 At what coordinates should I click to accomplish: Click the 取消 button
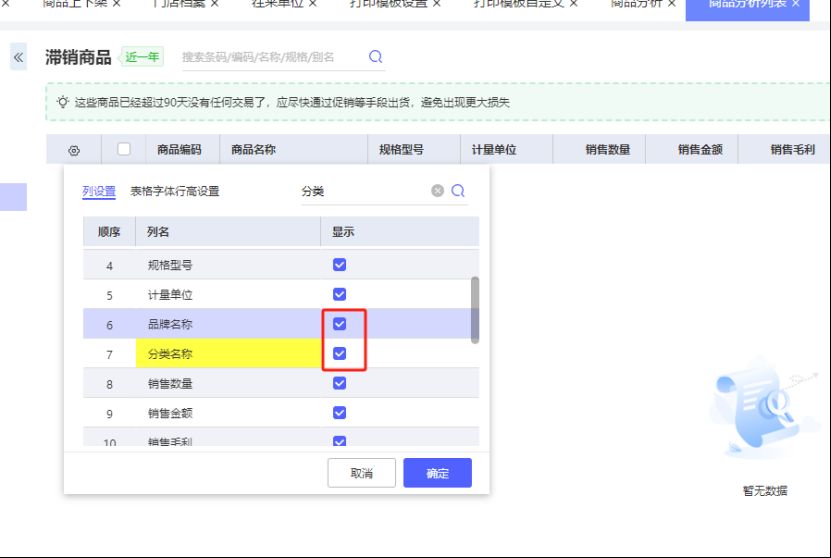(361, 473)
